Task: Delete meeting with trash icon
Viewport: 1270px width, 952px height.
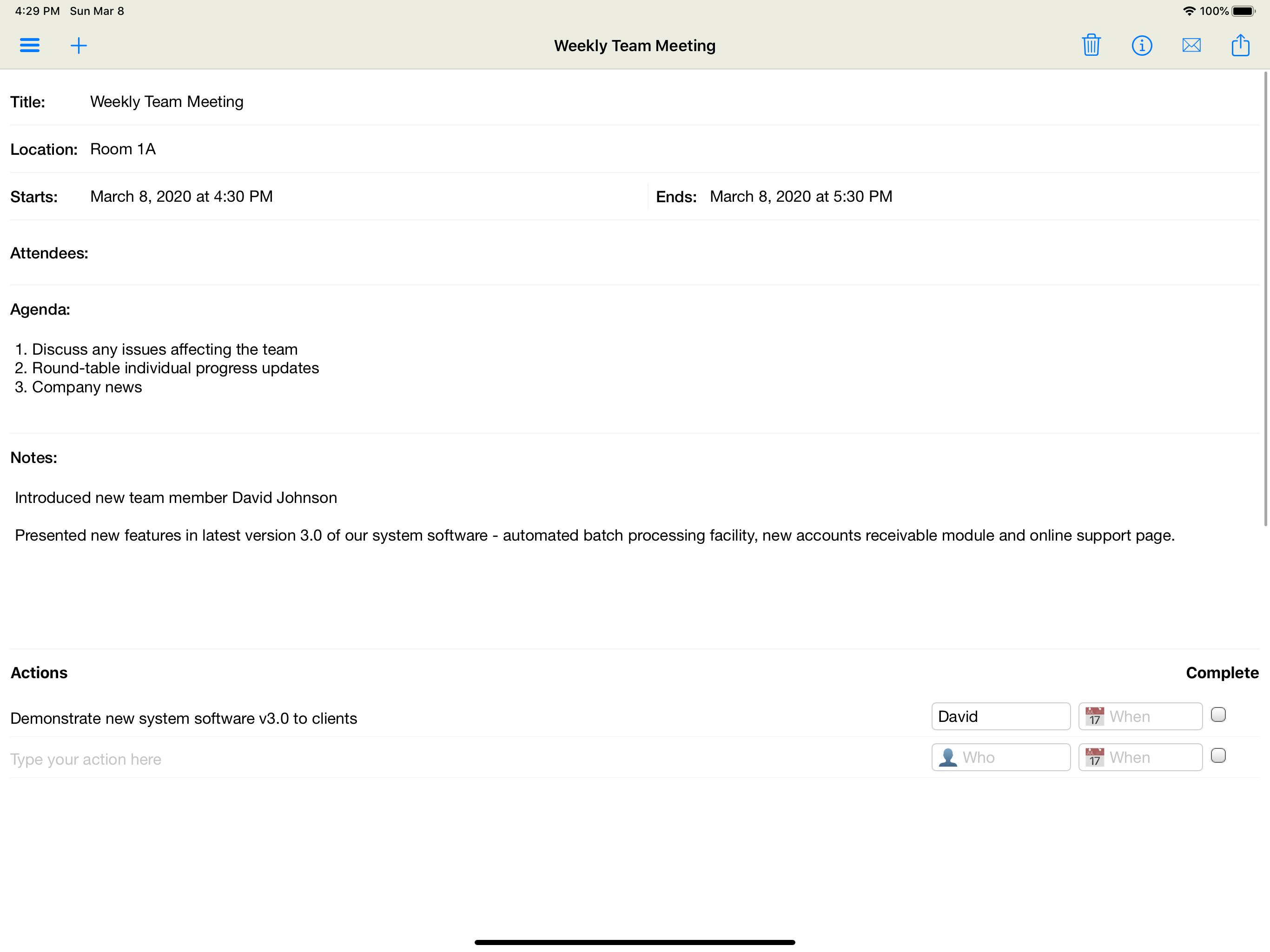Action: pos(1091,46)
